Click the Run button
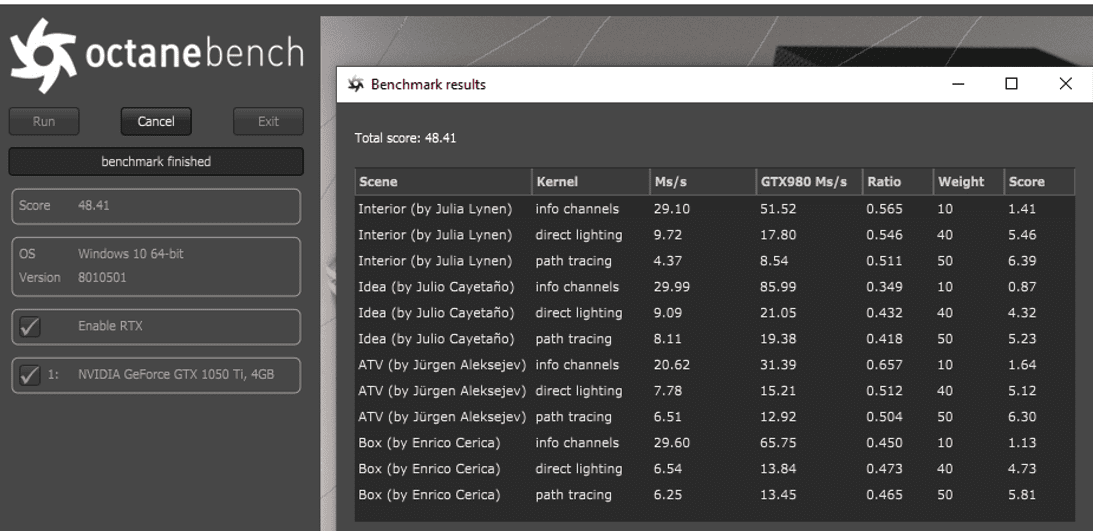The height and width of the screenshot is (531, 1093). click(x=44, y=121)
